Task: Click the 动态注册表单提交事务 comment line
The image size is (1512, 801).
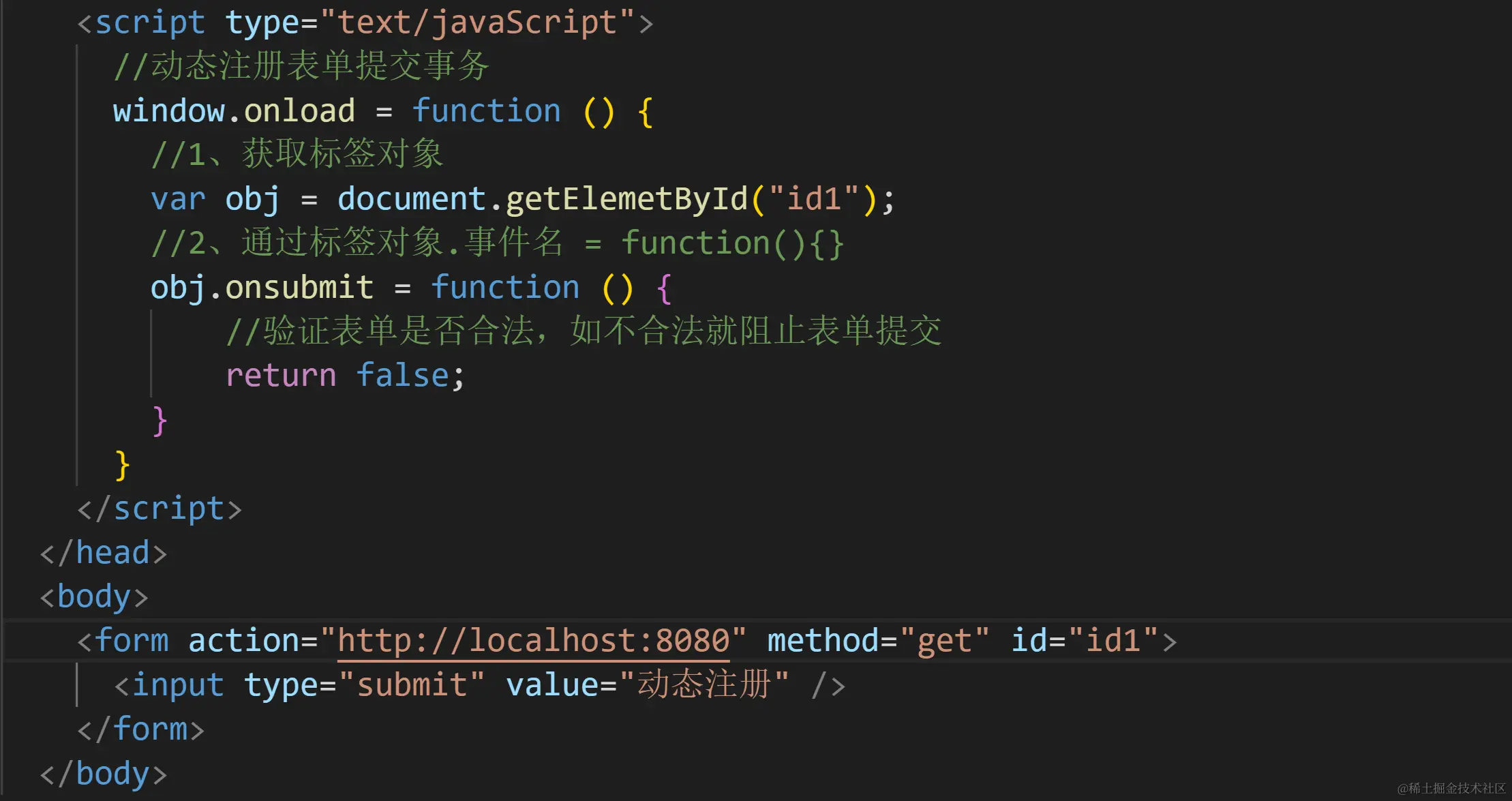Action: pos(301,67)
